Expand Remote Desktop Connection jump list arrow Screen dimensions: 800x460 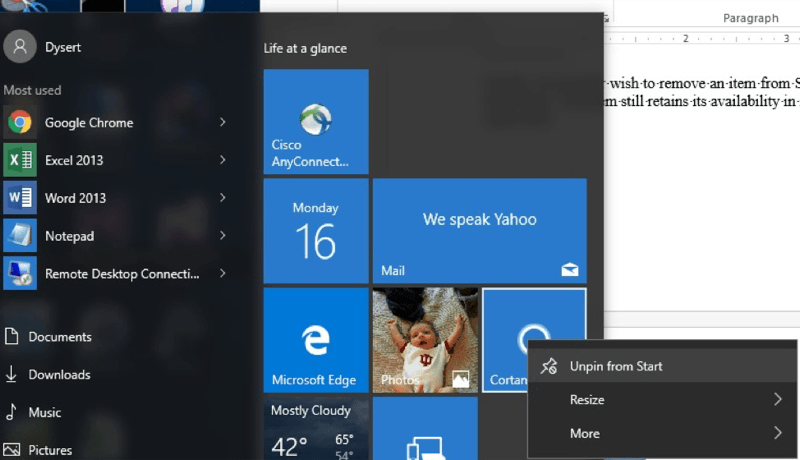222,273
